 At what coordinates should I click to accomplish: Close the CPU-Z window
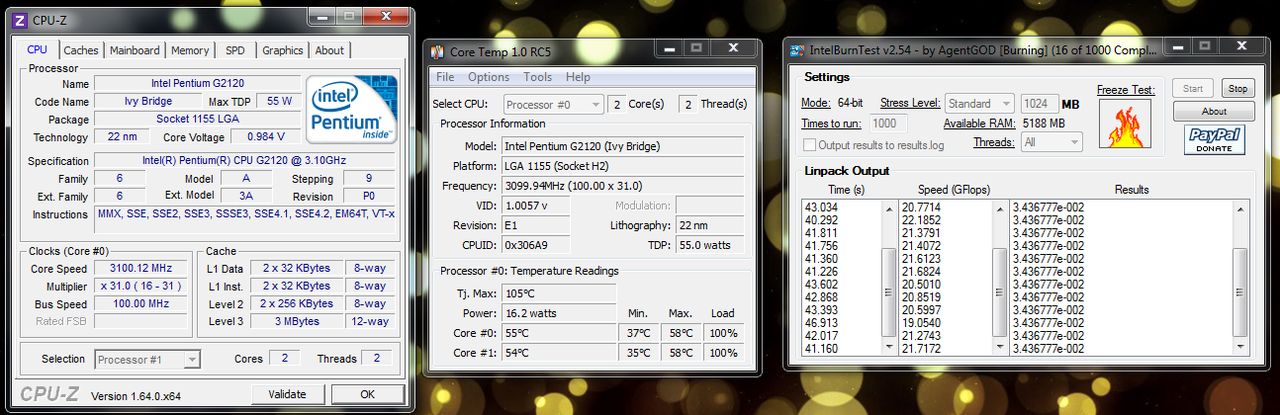[x=386, y=15]
